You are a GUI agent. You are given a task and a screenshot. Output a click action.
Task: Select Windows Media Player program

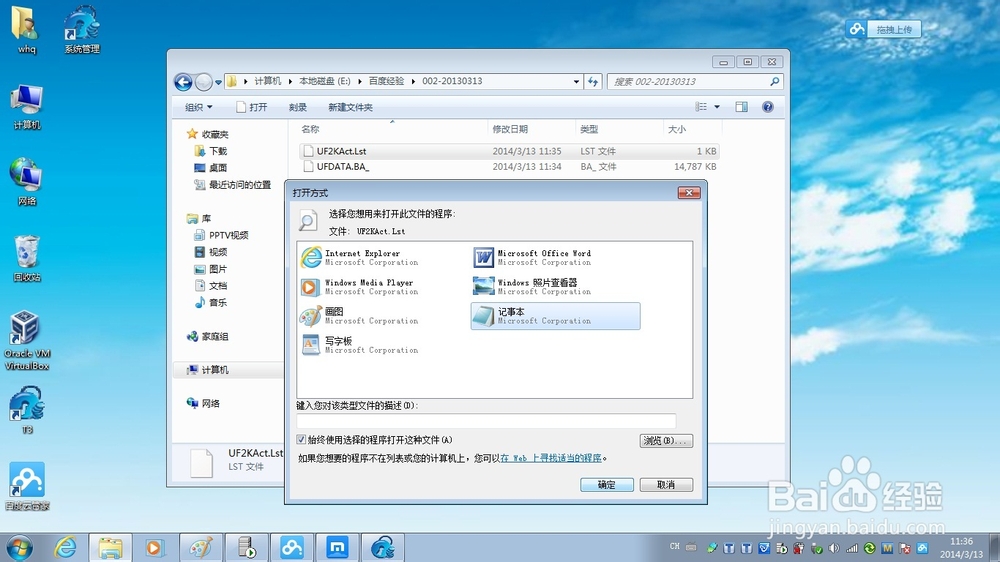click(360, 286)
